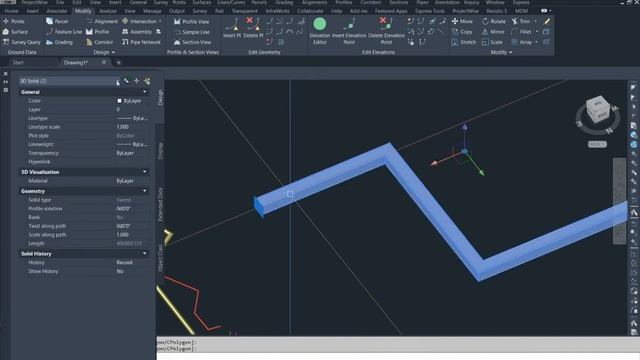Image resolution: width=640 pixels, height=360 pixels.
Task: Open the Grading tool
Action: point(59,42)
